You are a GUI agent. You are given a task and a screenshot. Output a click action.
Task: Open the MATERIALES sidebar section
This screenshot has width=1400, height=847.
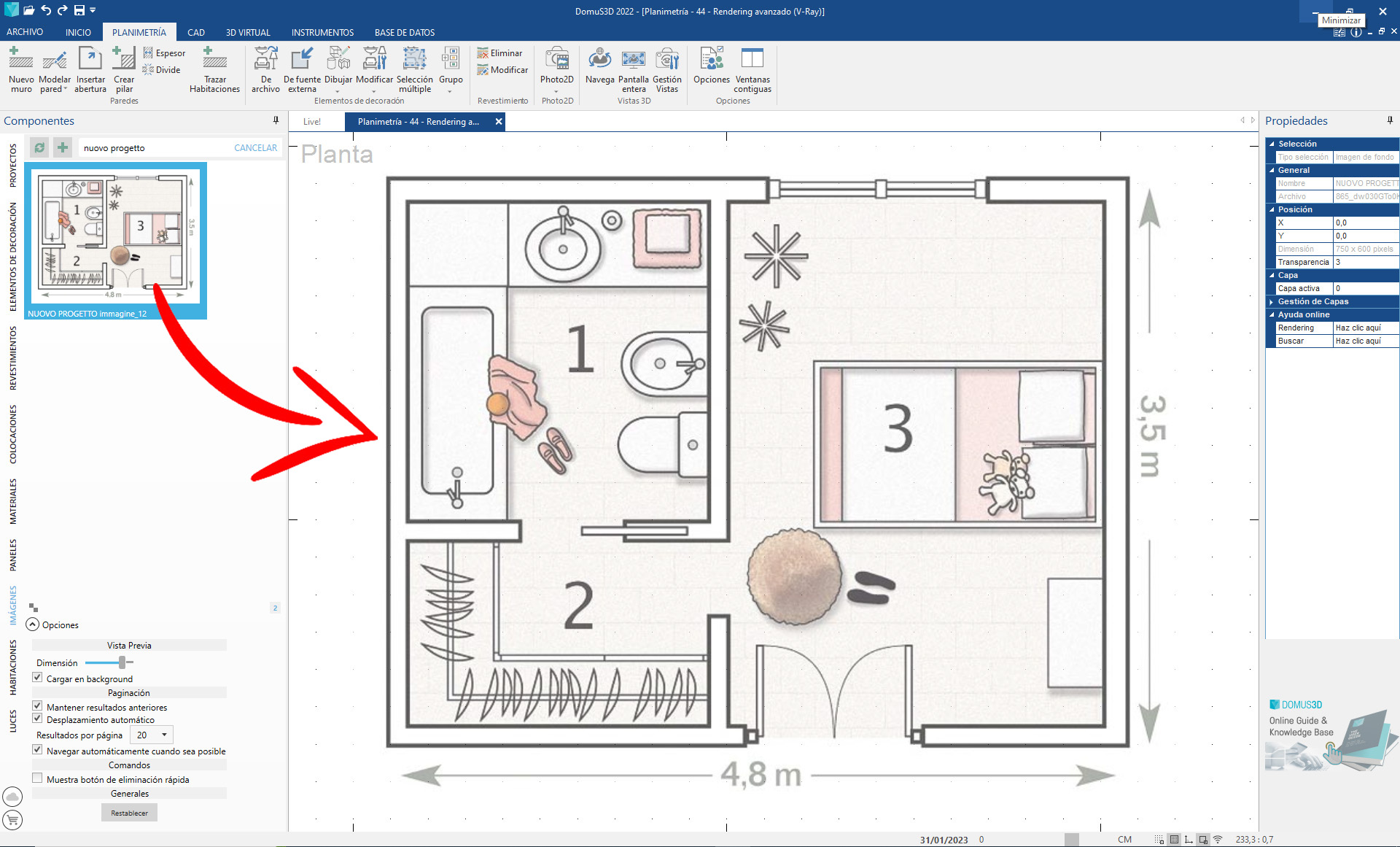(x=12, y=502)
